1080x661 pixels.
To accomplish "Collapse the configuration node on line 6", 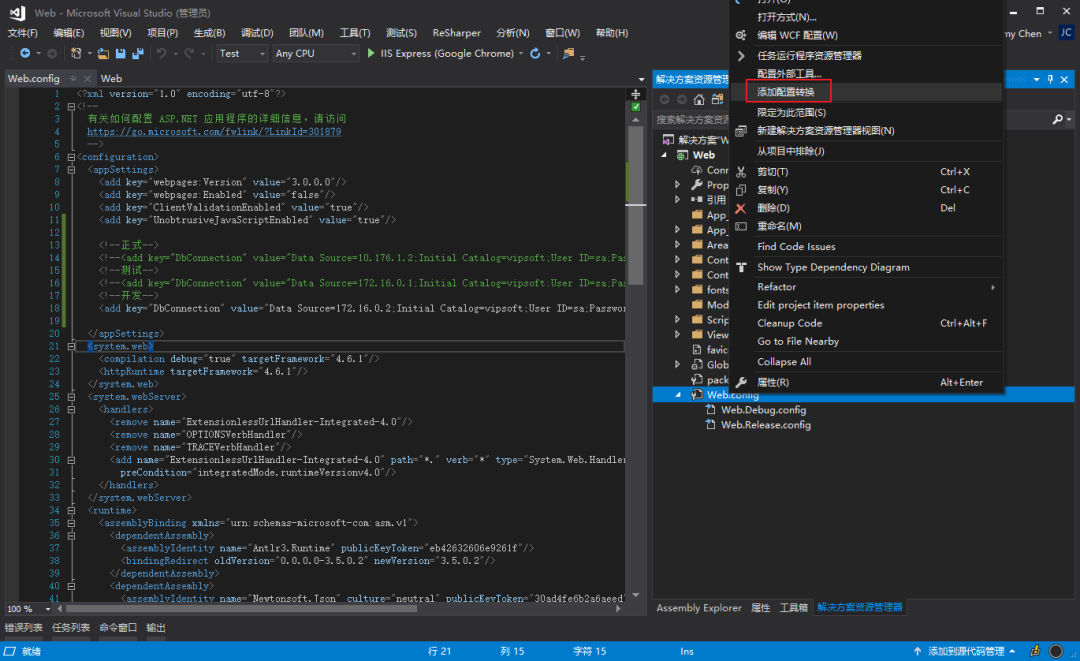I will click(x=71, y=157).
